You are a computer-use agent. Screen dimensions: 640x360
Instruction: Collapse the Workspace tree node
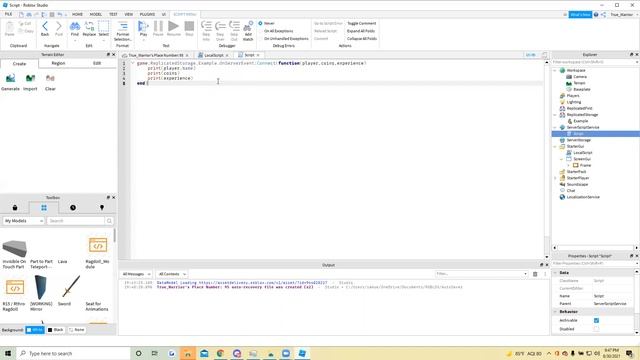(555, 71)
